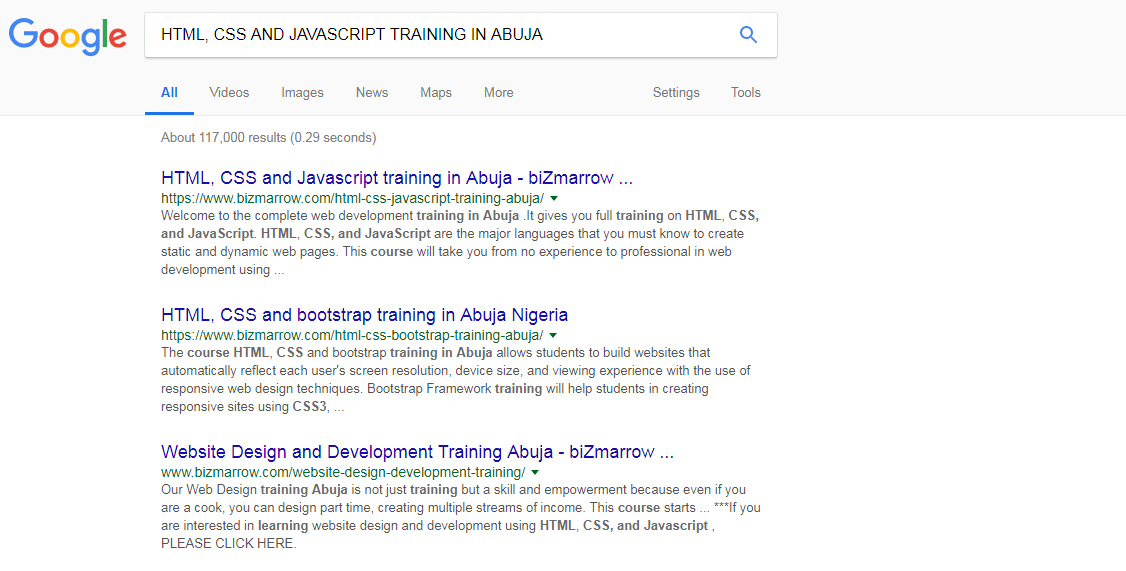This screenshot has height=571, width=1126.
Task: Open the Google logo homepage
Action: pos(68,37)
